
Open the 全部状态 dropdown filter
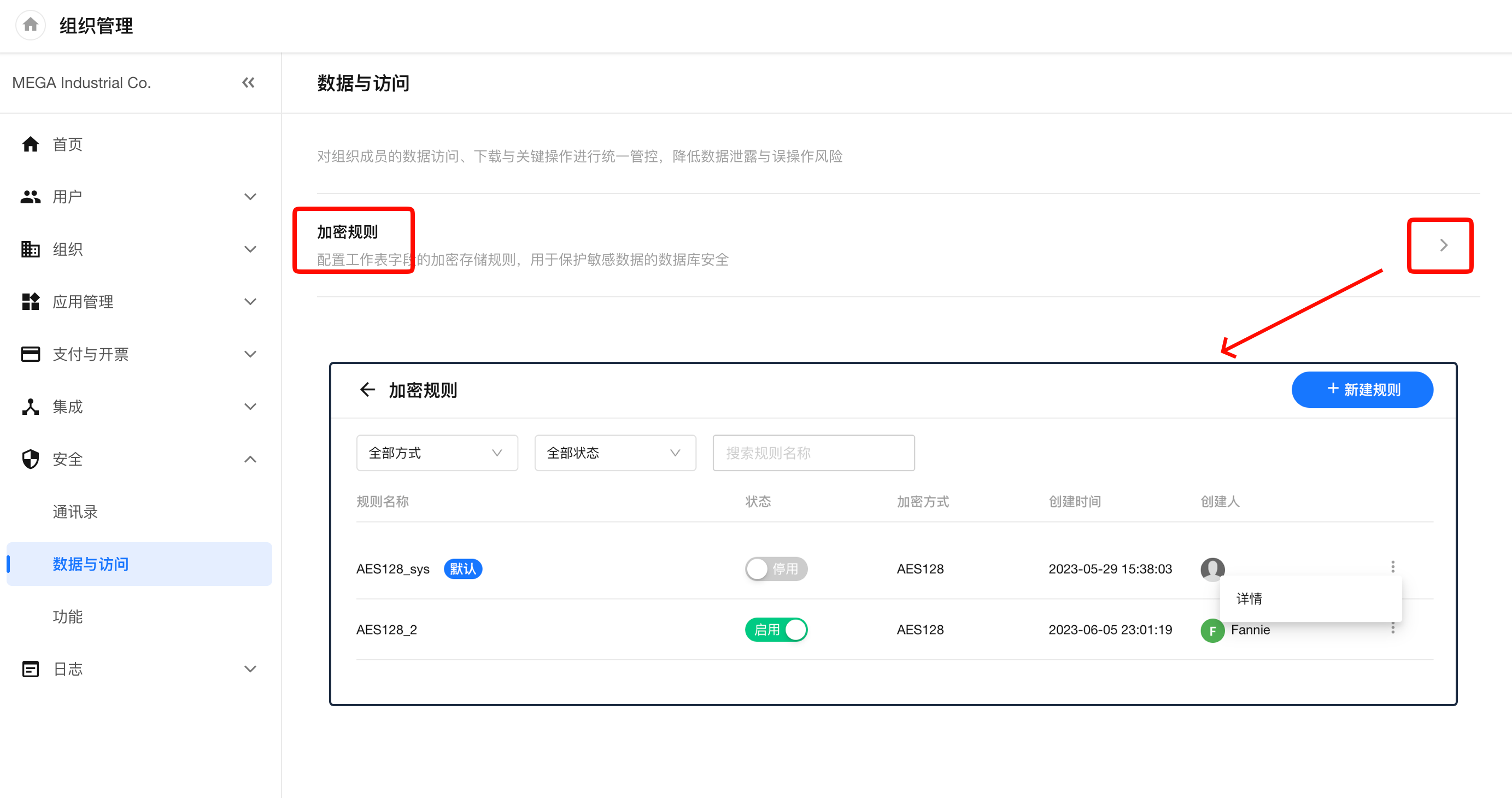614,453
